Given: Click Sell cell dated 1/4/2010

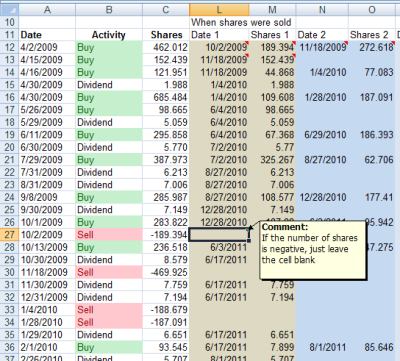Looking at the screenshot, I should (x=109, y=310).
